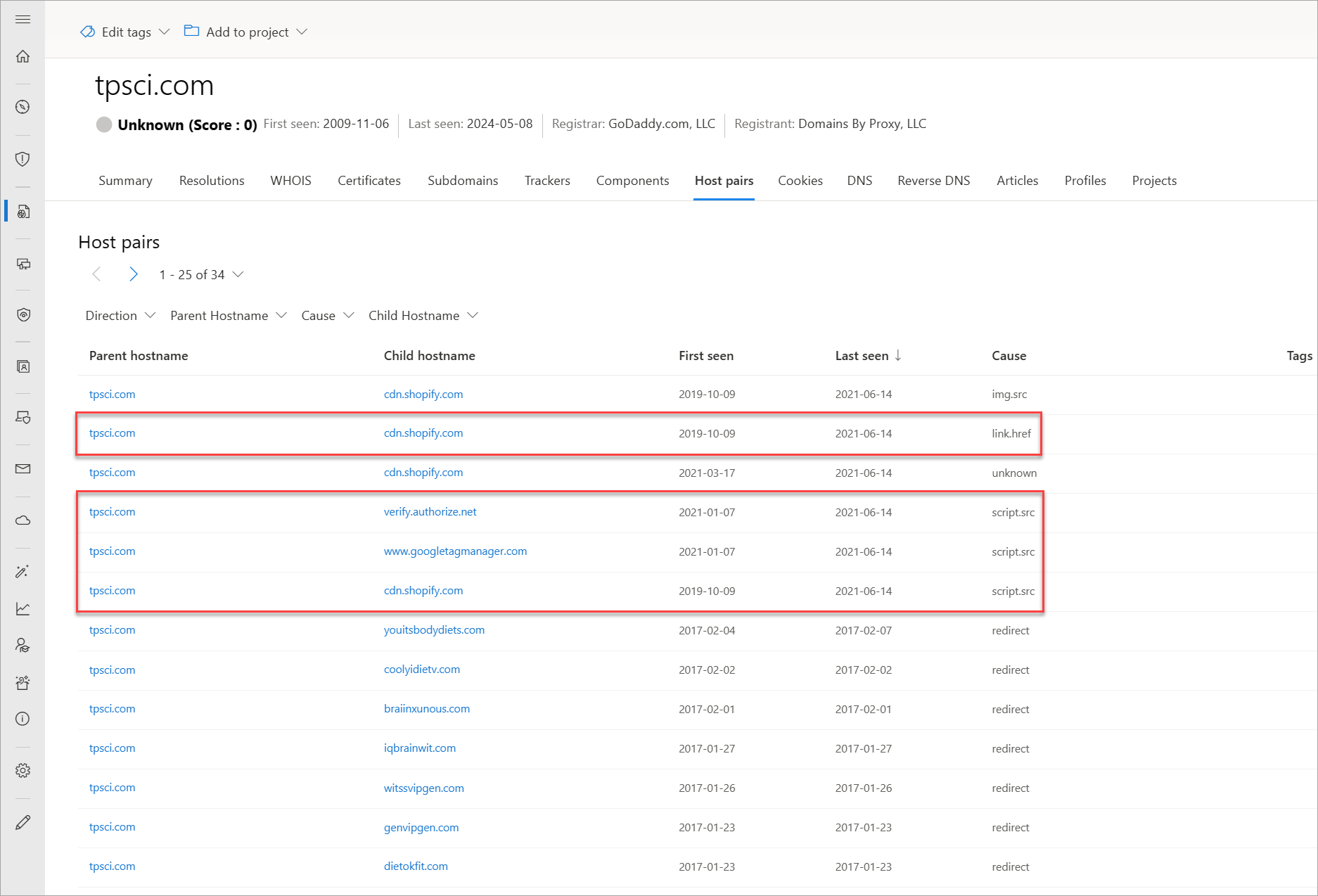The width and height of the screenshot is (1318, 896).
Task: Open verify.authorize.net child hostname link
Action: (430, 512)
